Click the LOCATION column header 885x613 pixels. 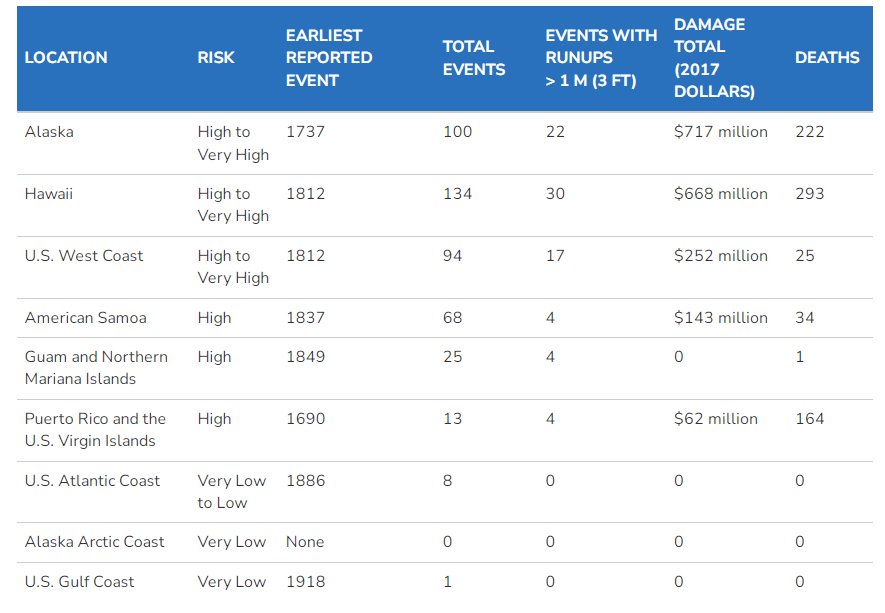(x=66, y=58)
